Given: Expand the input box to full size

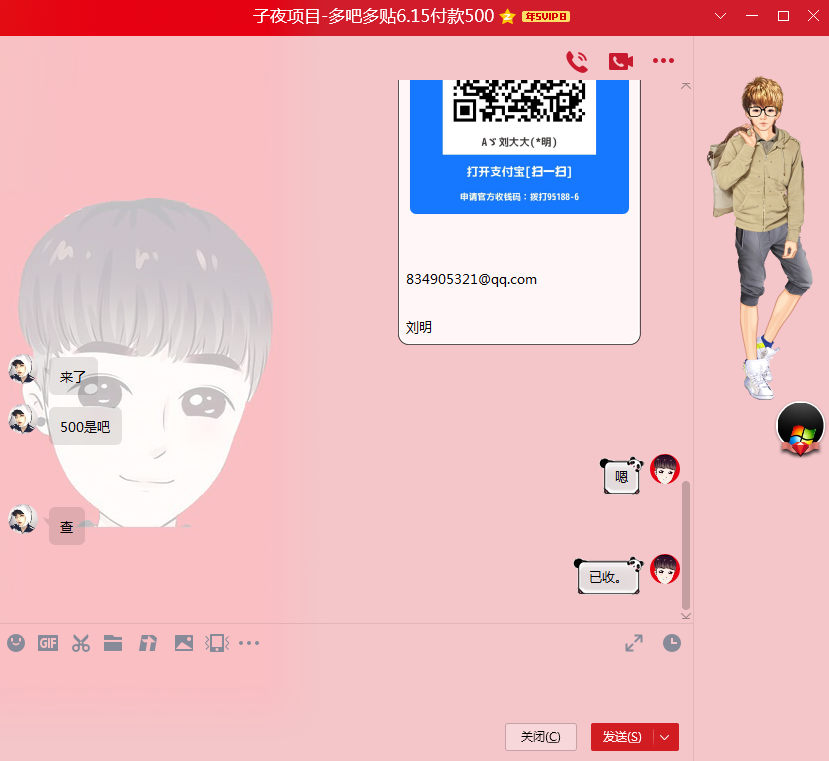Looking at the screenshot, I should click(x=634, y=643).
